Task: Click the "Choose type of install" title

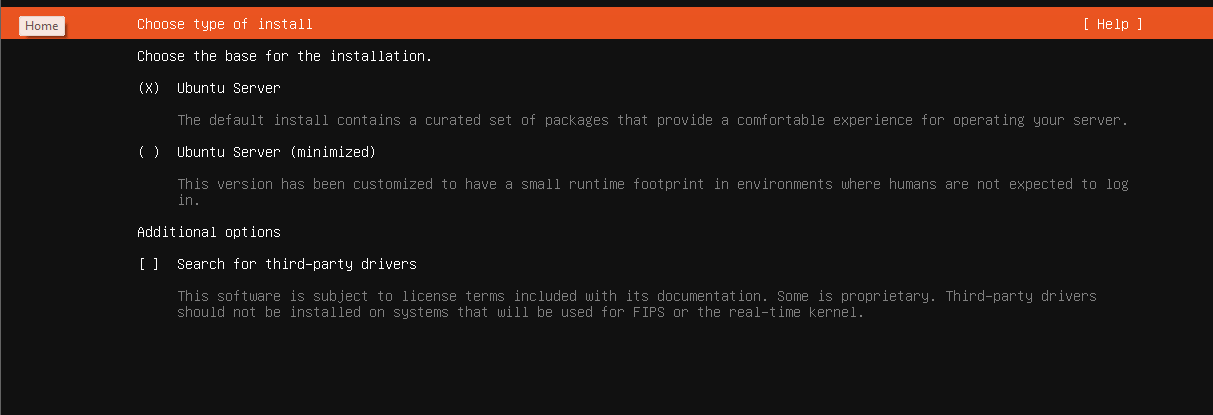Action: tap(224, 24)
